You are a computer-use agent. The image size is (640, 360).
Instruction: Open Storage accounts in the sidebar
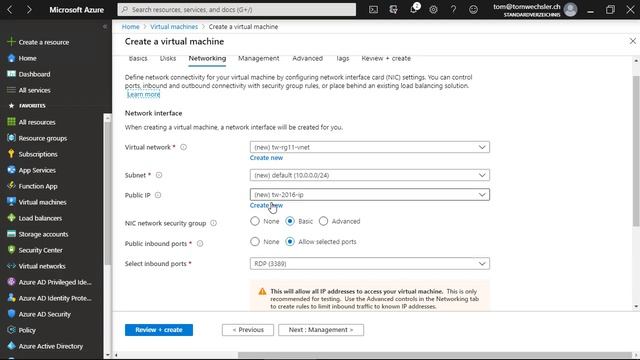(x=43, y=234)
